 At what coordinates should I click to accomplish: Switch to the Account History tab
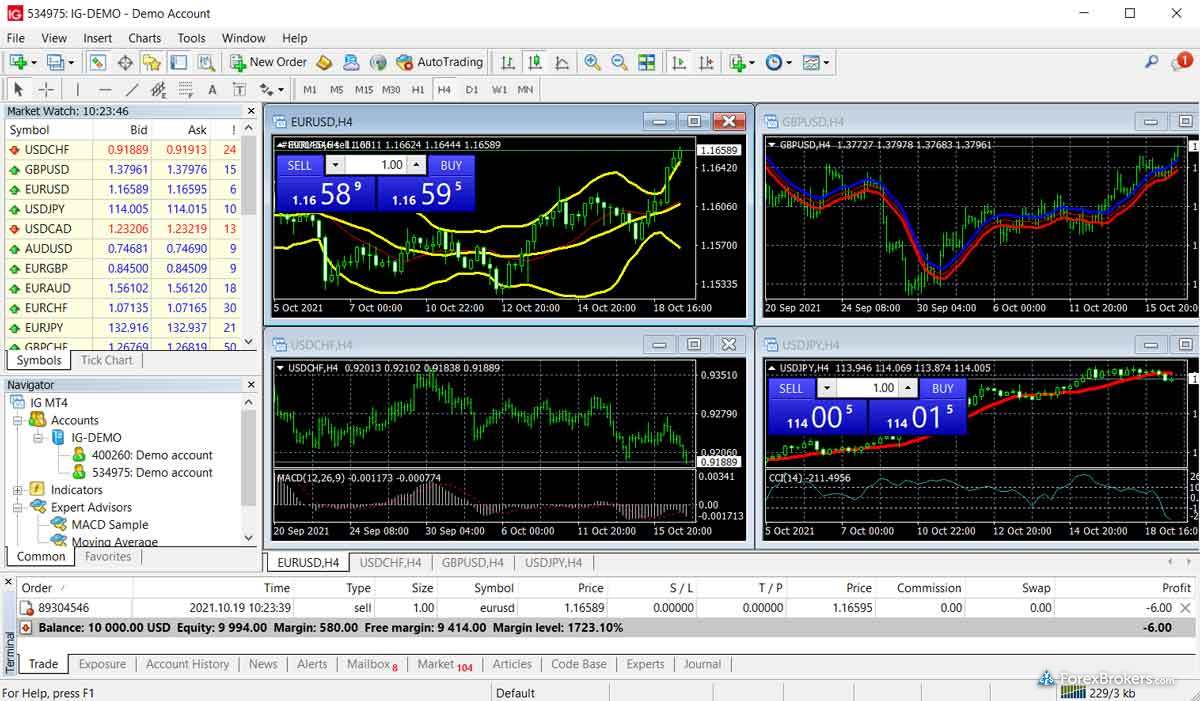click(x=187, y=664)
